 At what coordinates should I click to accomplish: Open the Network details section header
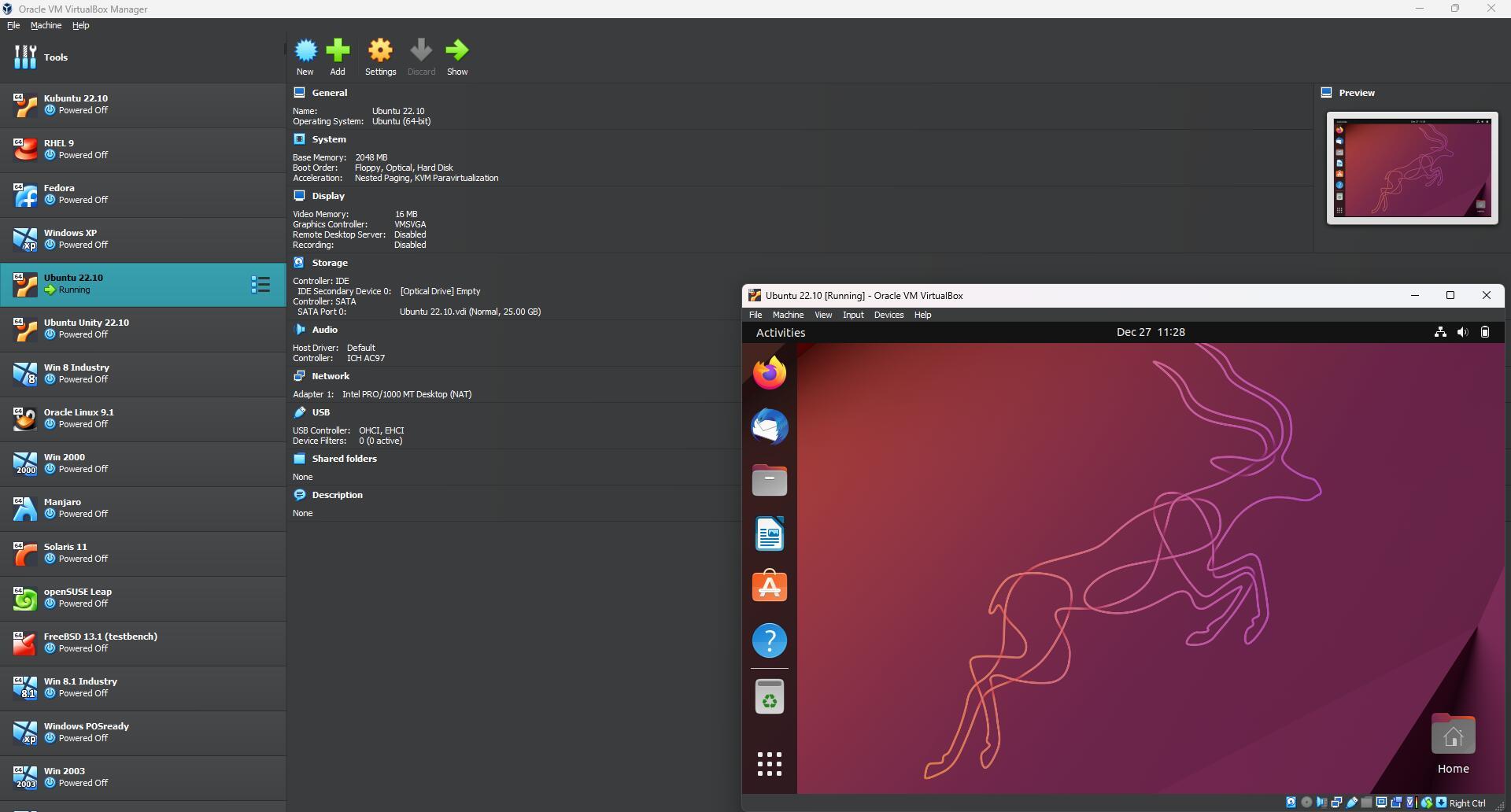331,376
